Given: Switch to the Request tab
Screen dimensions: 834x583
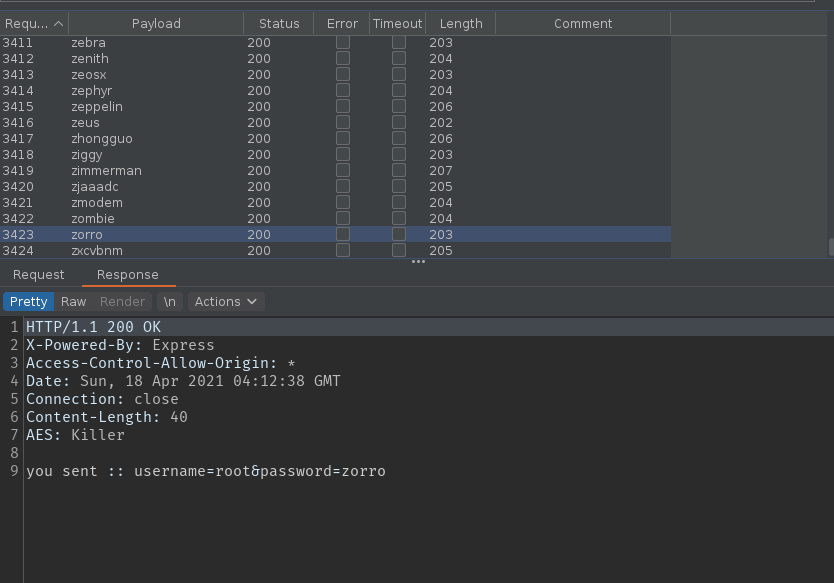Looking at the screenshot, I should (x=39, y=275).
